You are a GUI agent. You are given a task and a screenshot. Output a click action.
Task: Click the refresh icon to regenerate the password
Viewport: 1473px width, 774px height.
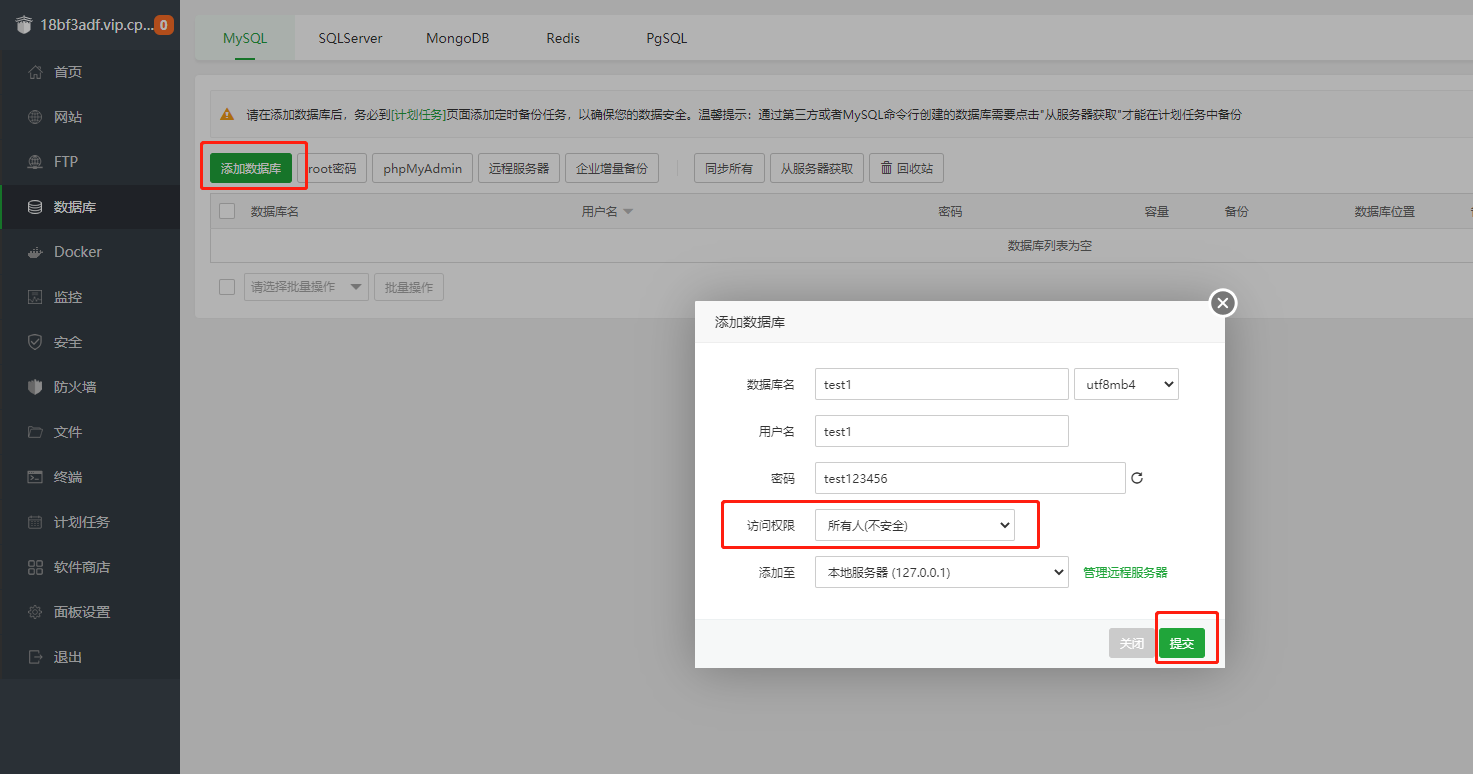(1137, 478)
